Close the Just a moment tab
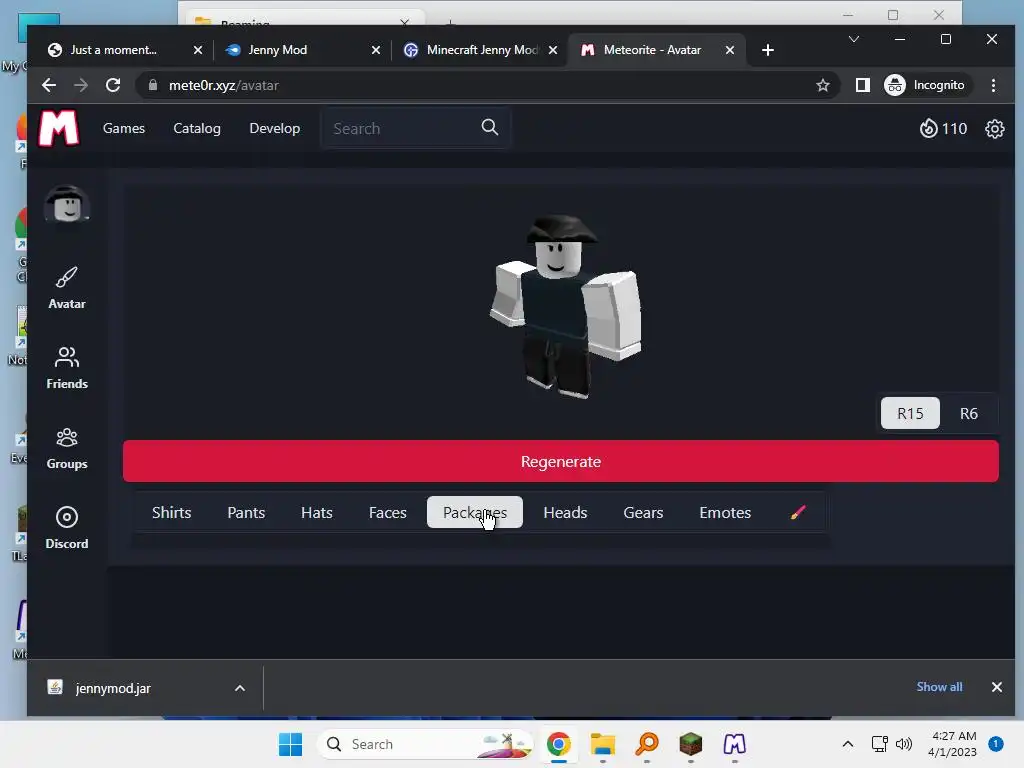Image resolution: width=1024 pixels, height=768 pixels. [x=198, y=50]
